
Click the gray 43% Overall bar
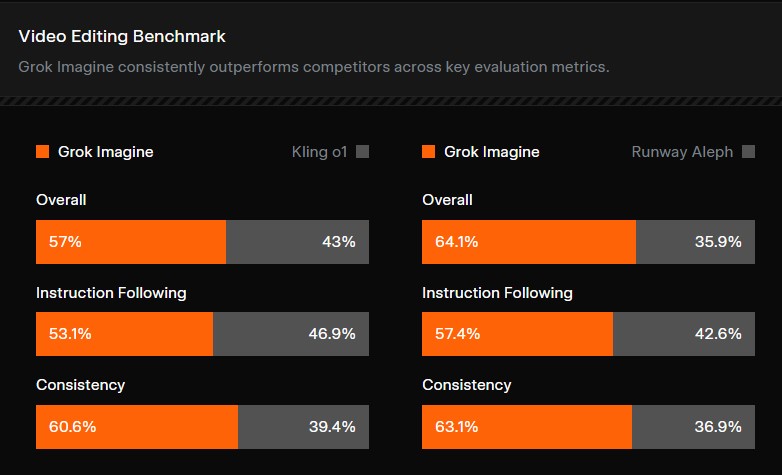click(297, 242)
